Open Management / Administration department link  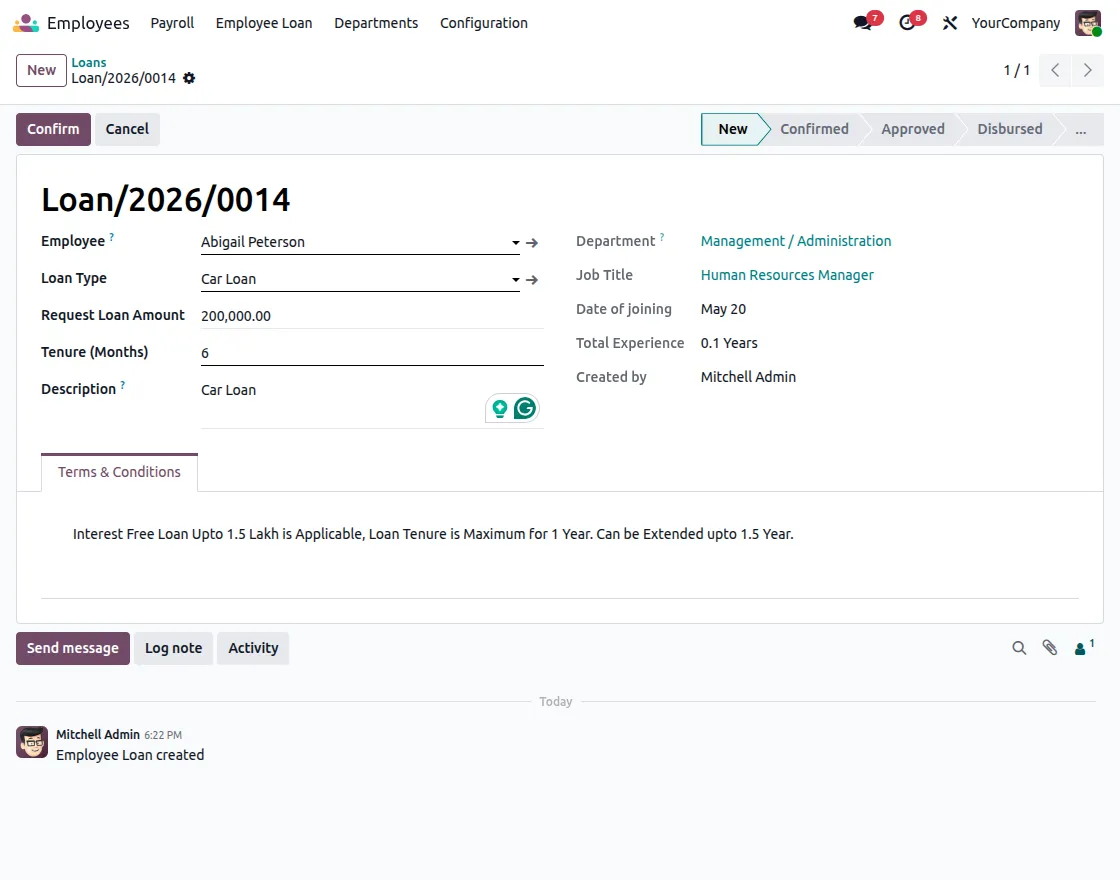796,241
